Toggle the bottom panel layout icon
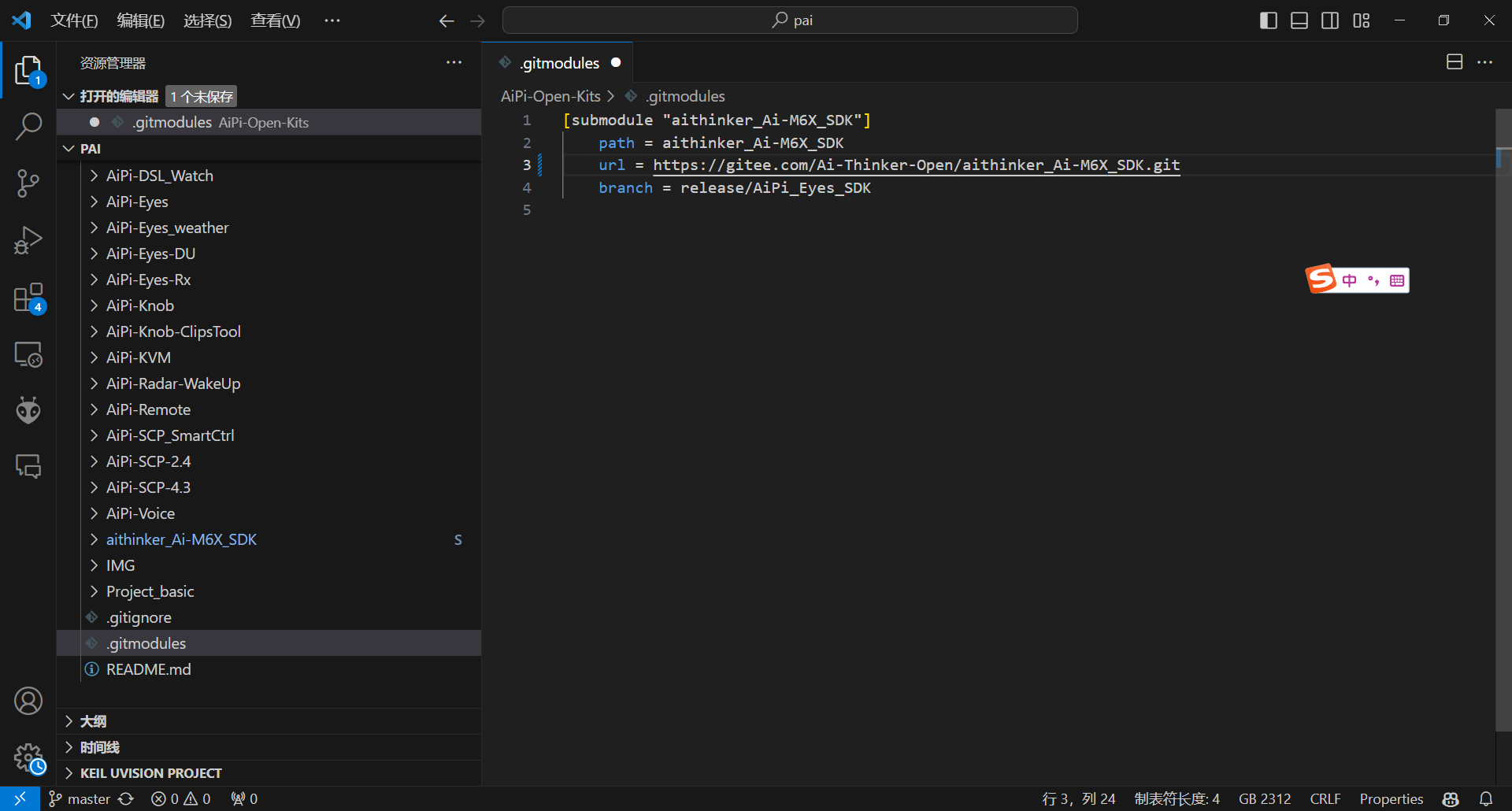 1299,20
